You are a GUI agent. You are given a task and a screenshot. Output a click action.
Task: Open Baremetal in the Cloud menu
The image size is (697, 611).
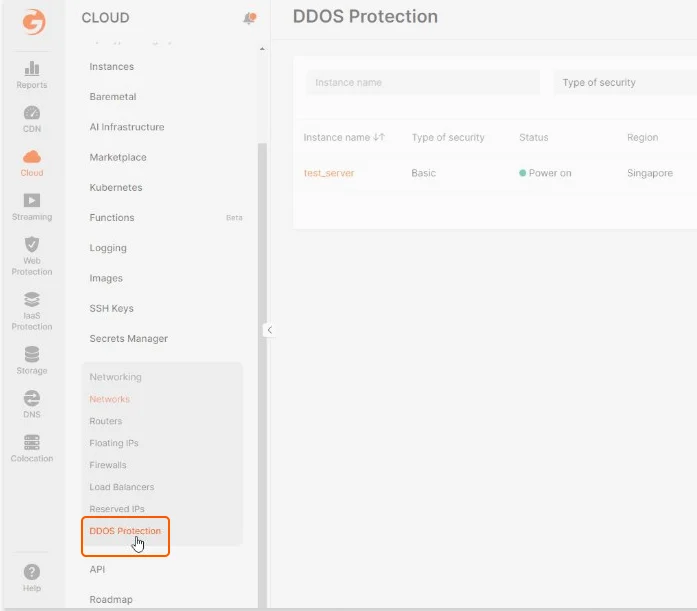[113, 97]
